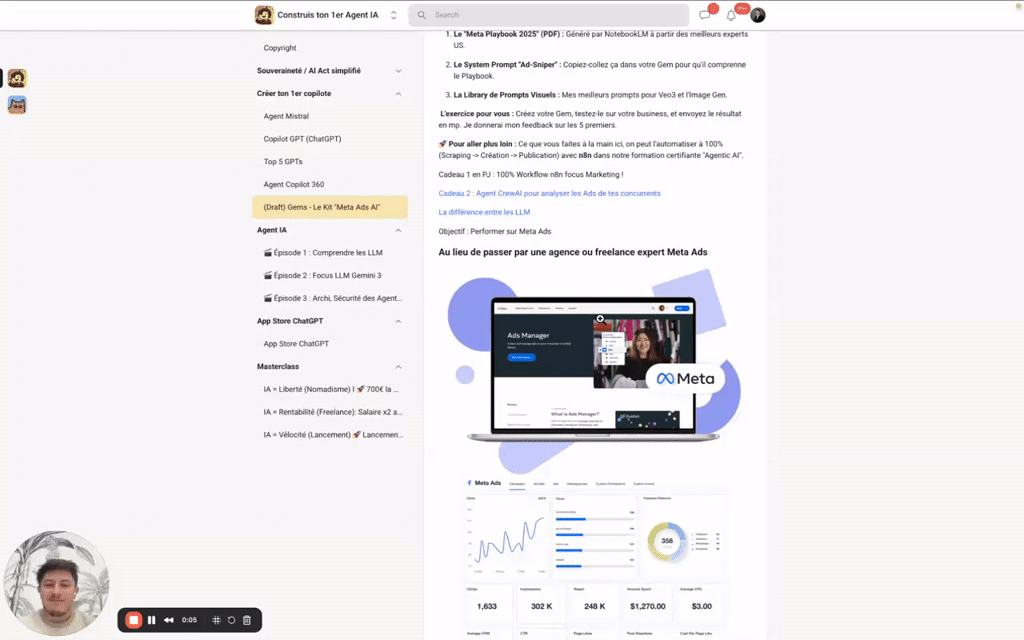The image size is (1024, 640).
Task: Delete the current recording via trash icon
Action: [246, 620]
